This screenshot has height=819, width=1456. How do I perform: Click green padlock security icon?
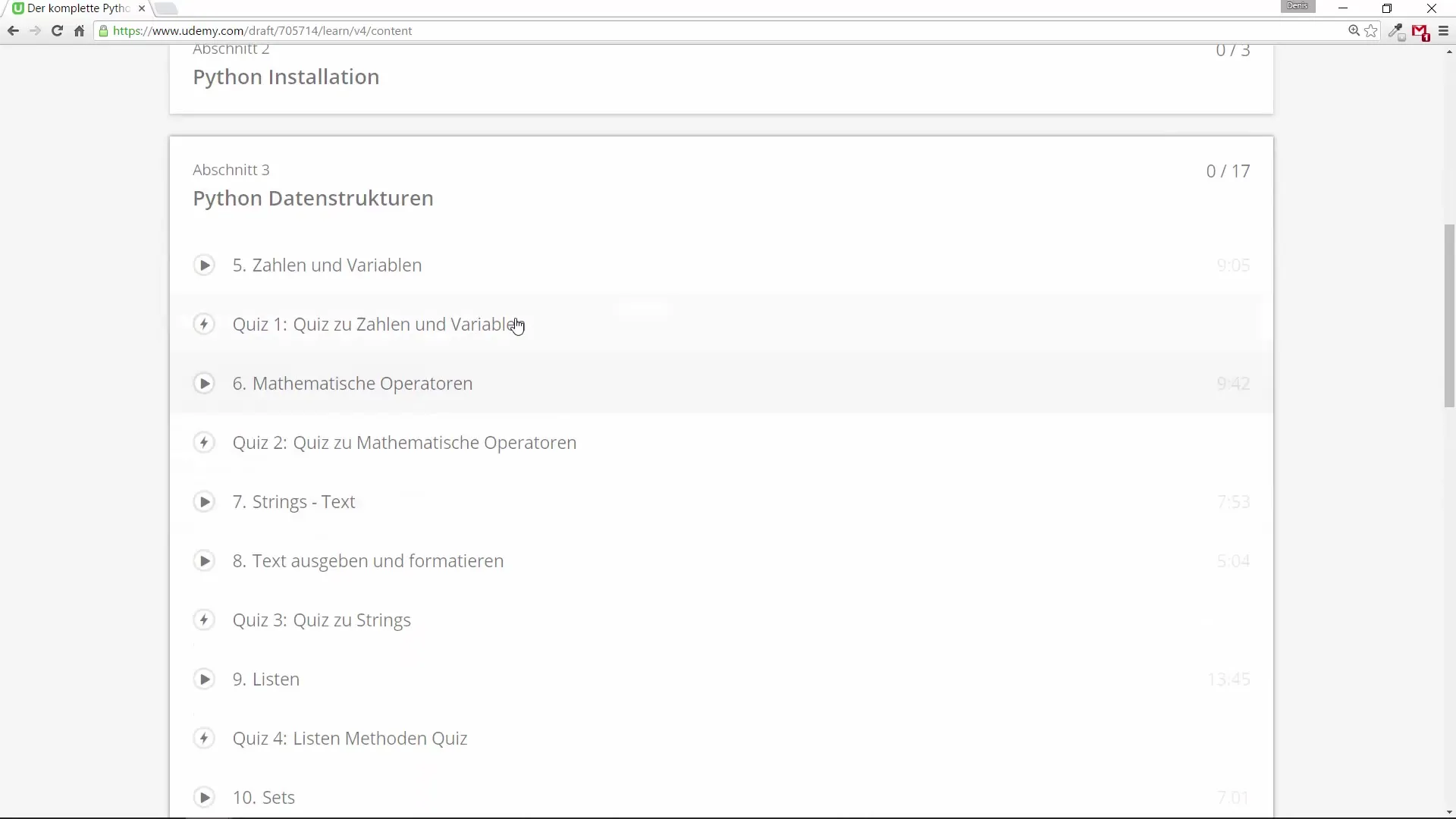click(104, 31)
